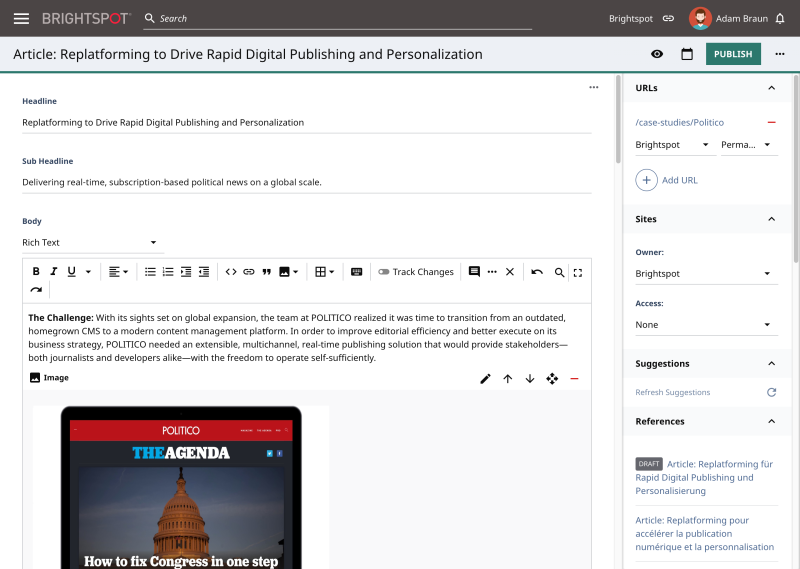Viewport: 800px width, 569px height.
Task: Insert a numbered list
Action: click(168, 272)
